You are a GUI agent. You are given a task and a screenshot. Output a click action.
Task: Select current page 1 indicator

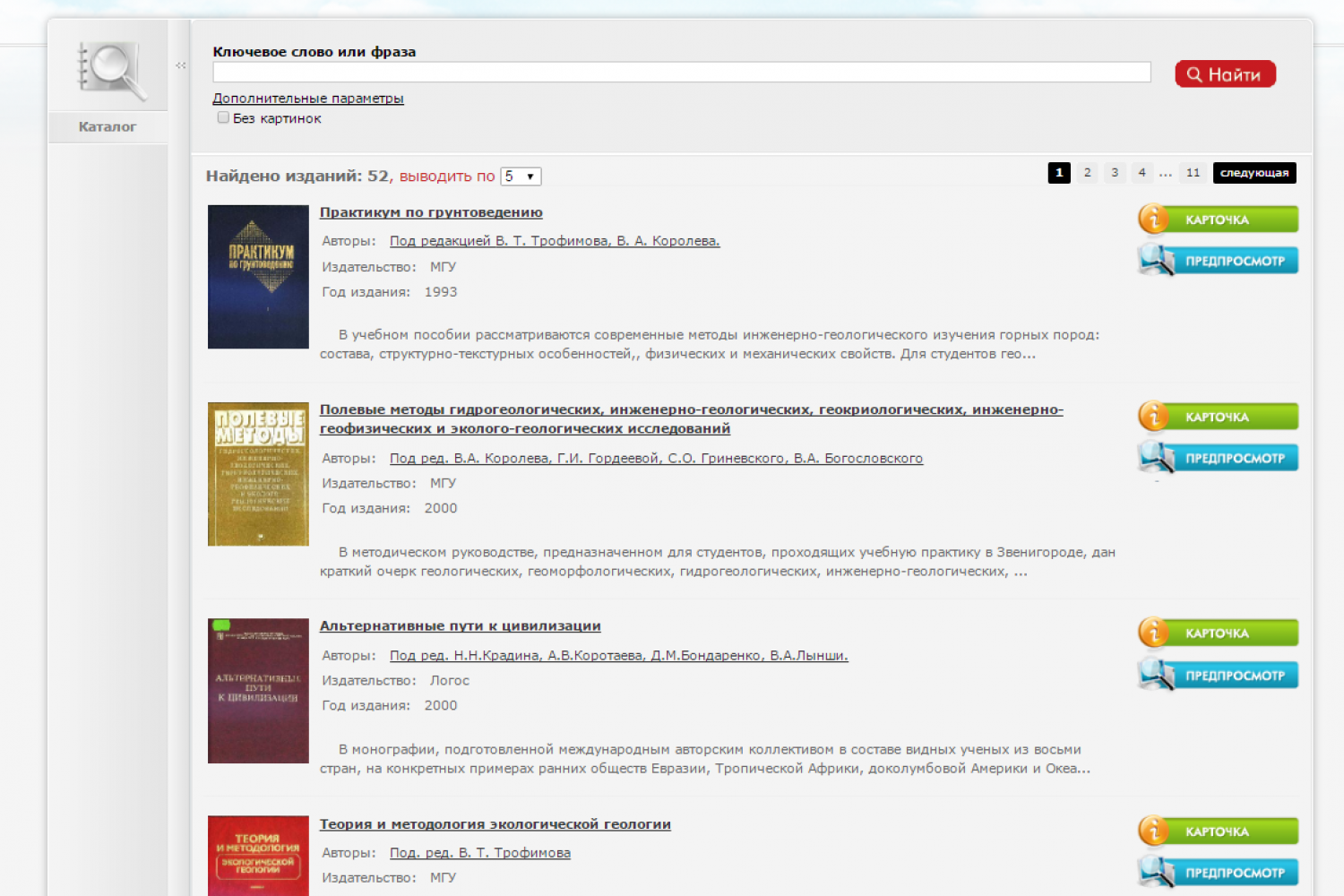[x=1059, y=173]
